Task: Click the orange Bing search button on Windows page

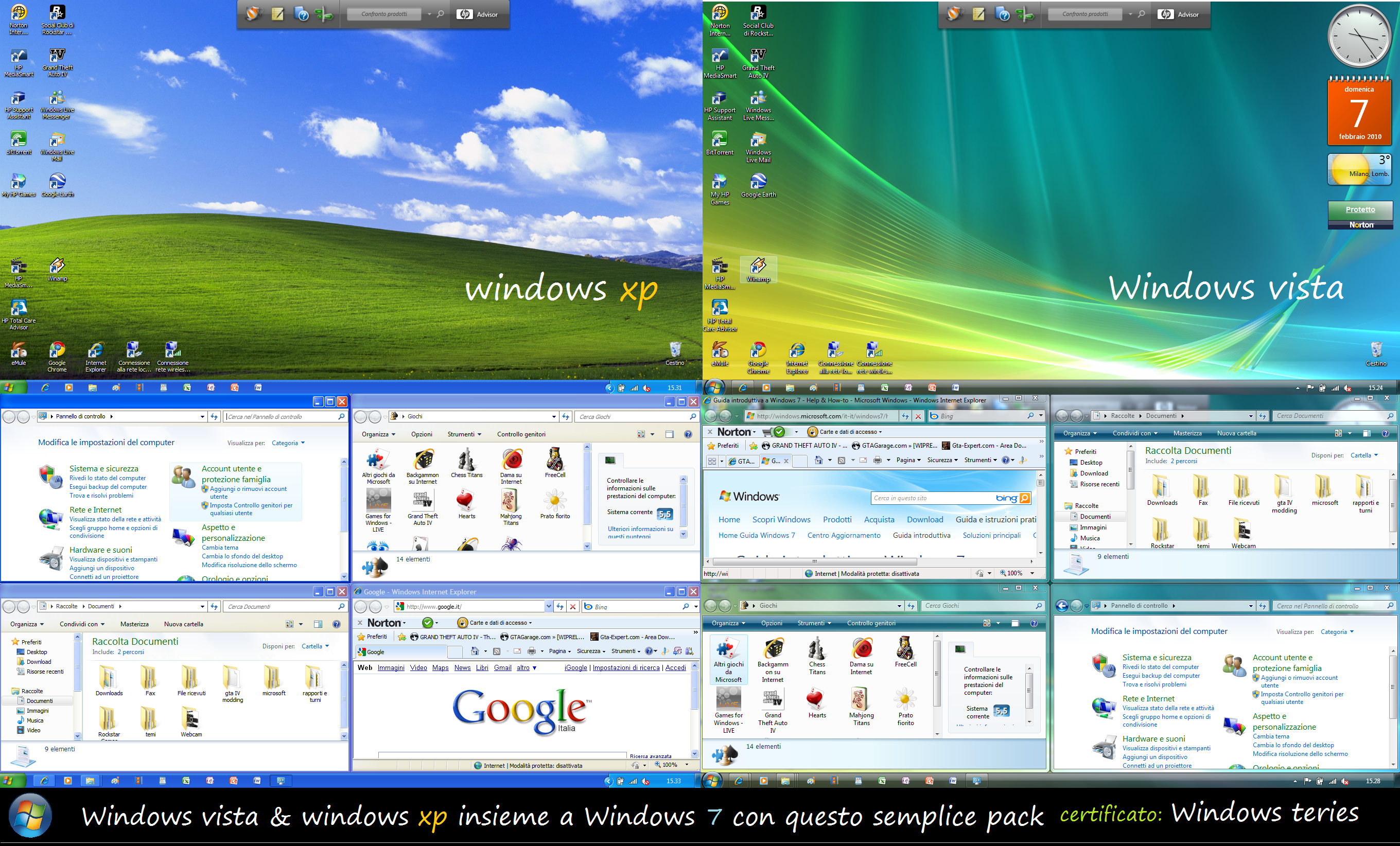Action: tap(1024, 498)
